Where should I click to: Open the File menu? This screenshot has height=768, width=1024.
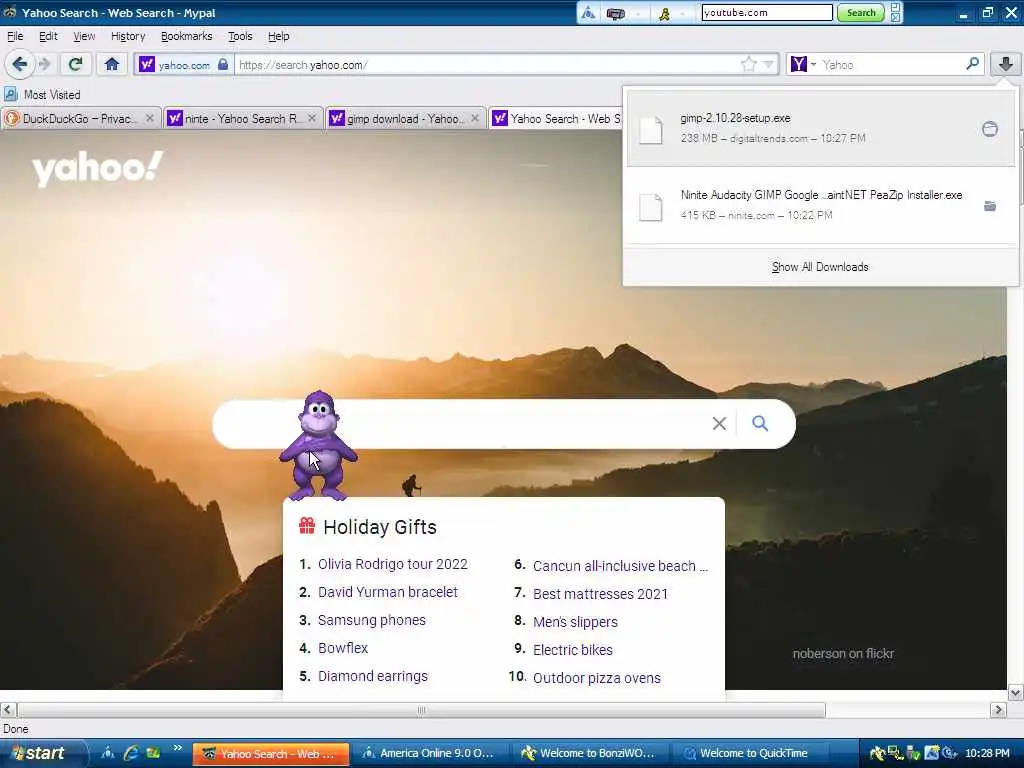15,37
